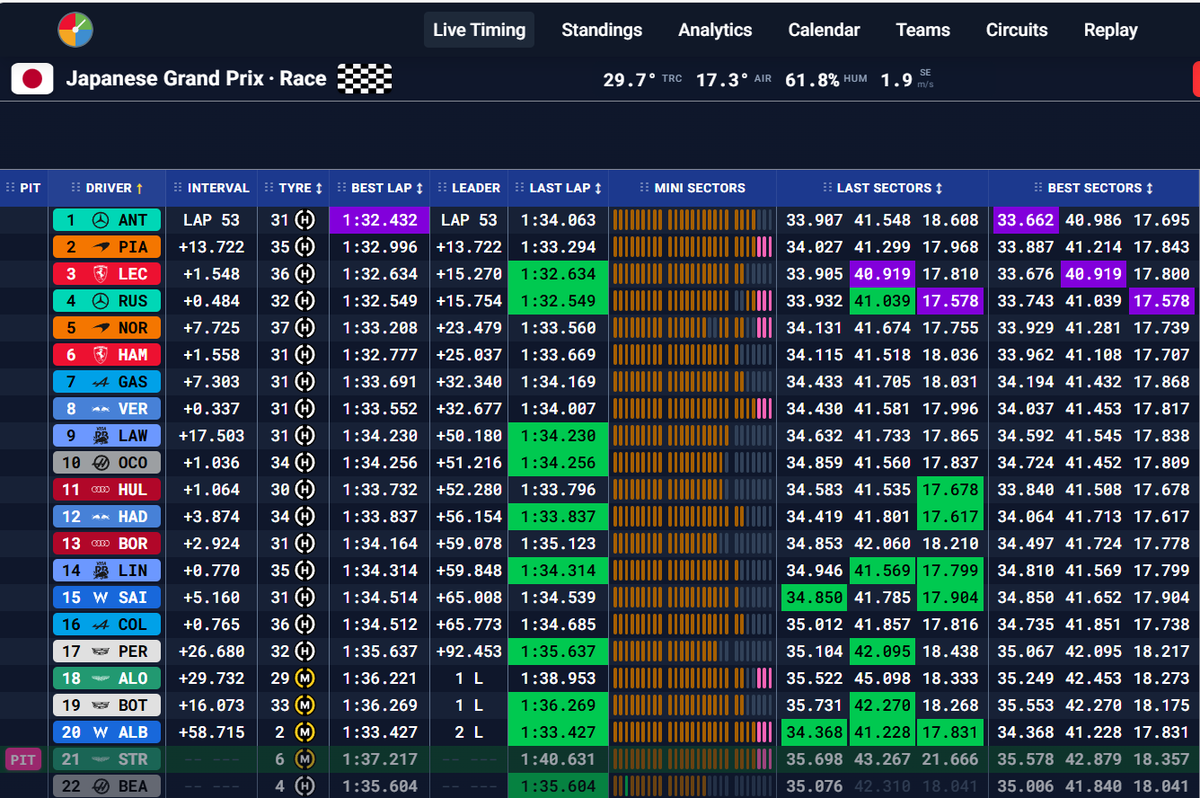Click green last lap 1:32.634 for LEC
Screen dimensions: 1200x798
click(x=558, y=274)
